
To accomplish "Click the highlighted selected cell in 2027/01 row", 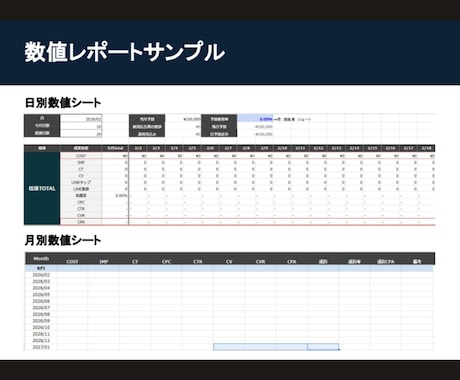I will tap(323, 347).
